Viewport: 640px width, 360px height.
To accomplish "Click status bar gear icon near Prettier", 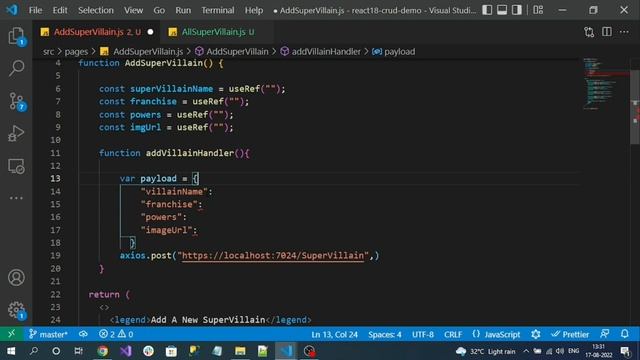I will [536, 334].
